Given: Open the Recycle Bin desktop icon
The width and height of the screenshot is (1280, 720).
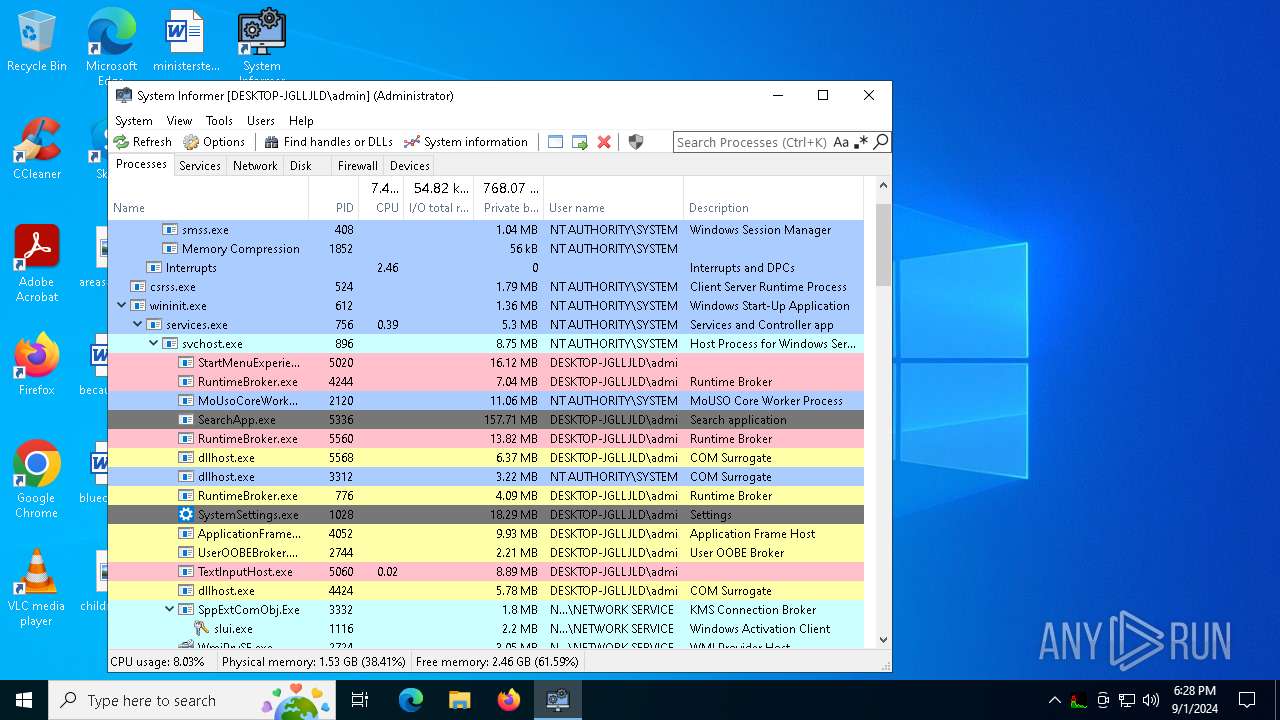Looking at the screenshot, I should point(37,42).
